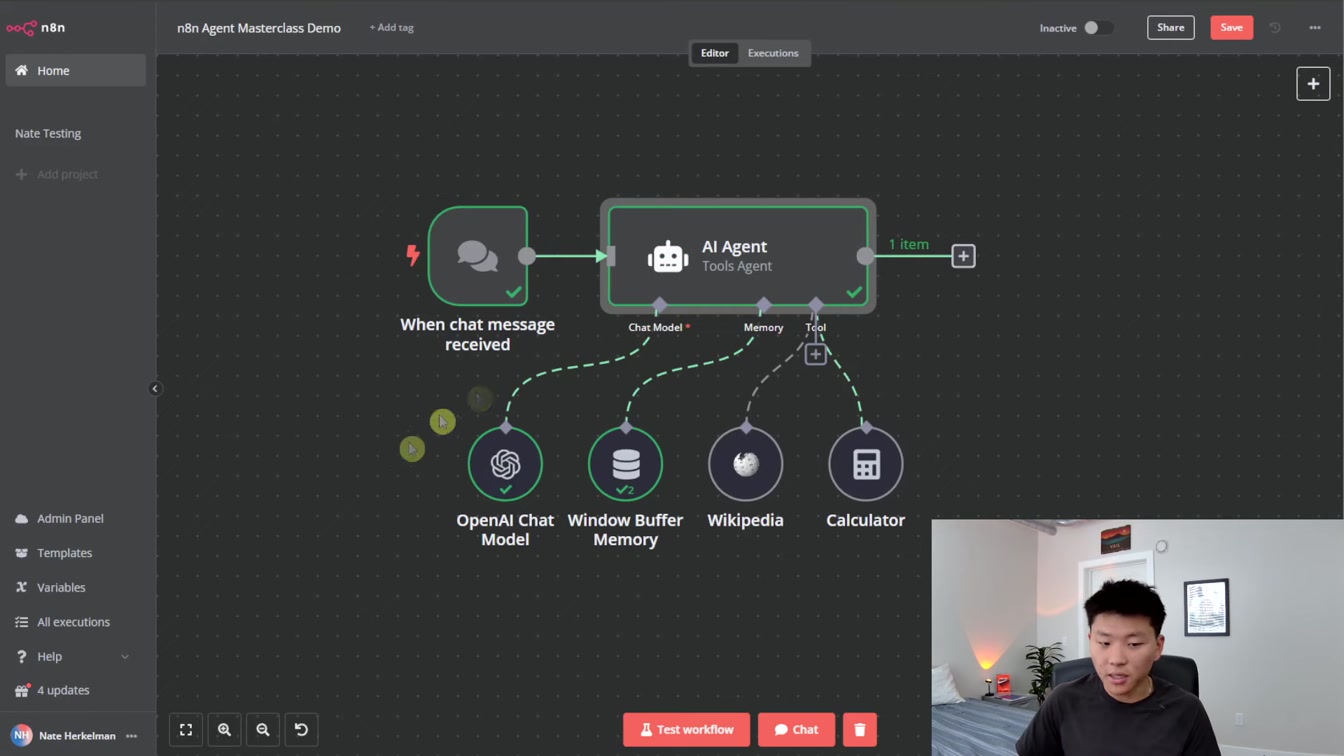Click the red trash delete button
The height and width of the screenshot is (756, 1344).
tap(860, 730)
